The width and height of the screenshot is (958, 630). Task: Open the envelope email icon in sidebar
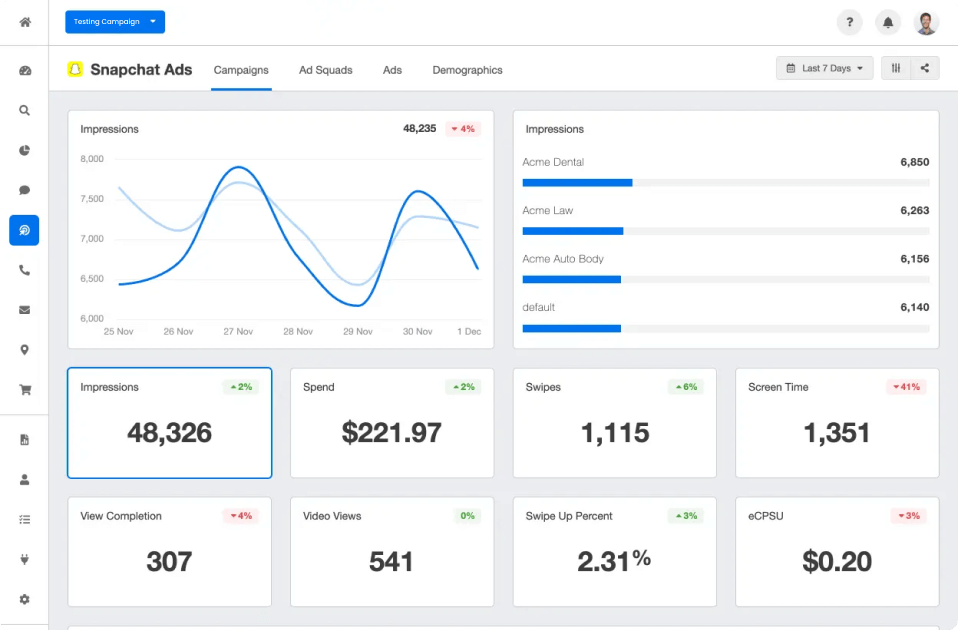(x=24, y=310)
